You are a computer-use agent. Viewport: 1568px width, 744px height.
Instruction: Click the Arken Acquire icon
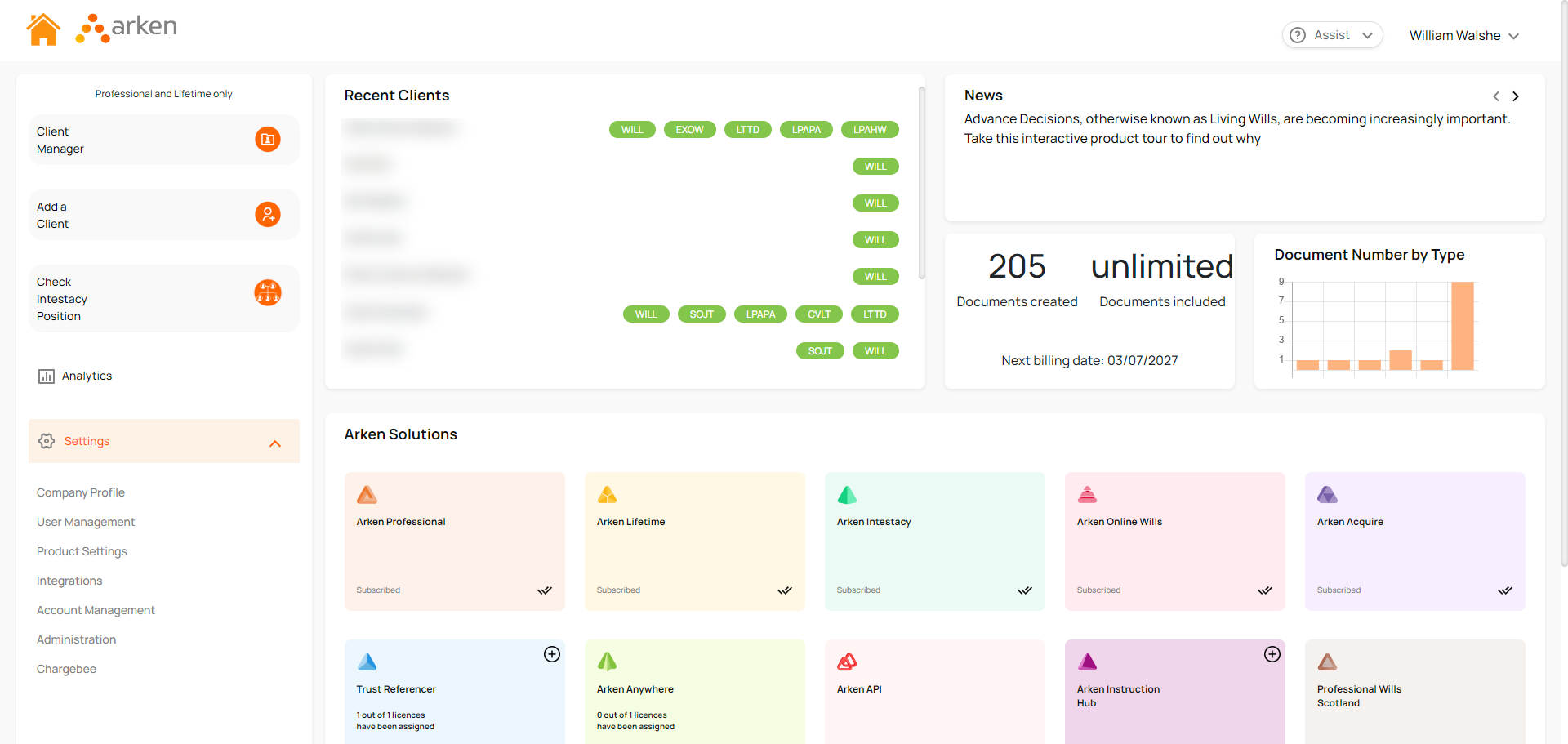[x=1328, y=495]
